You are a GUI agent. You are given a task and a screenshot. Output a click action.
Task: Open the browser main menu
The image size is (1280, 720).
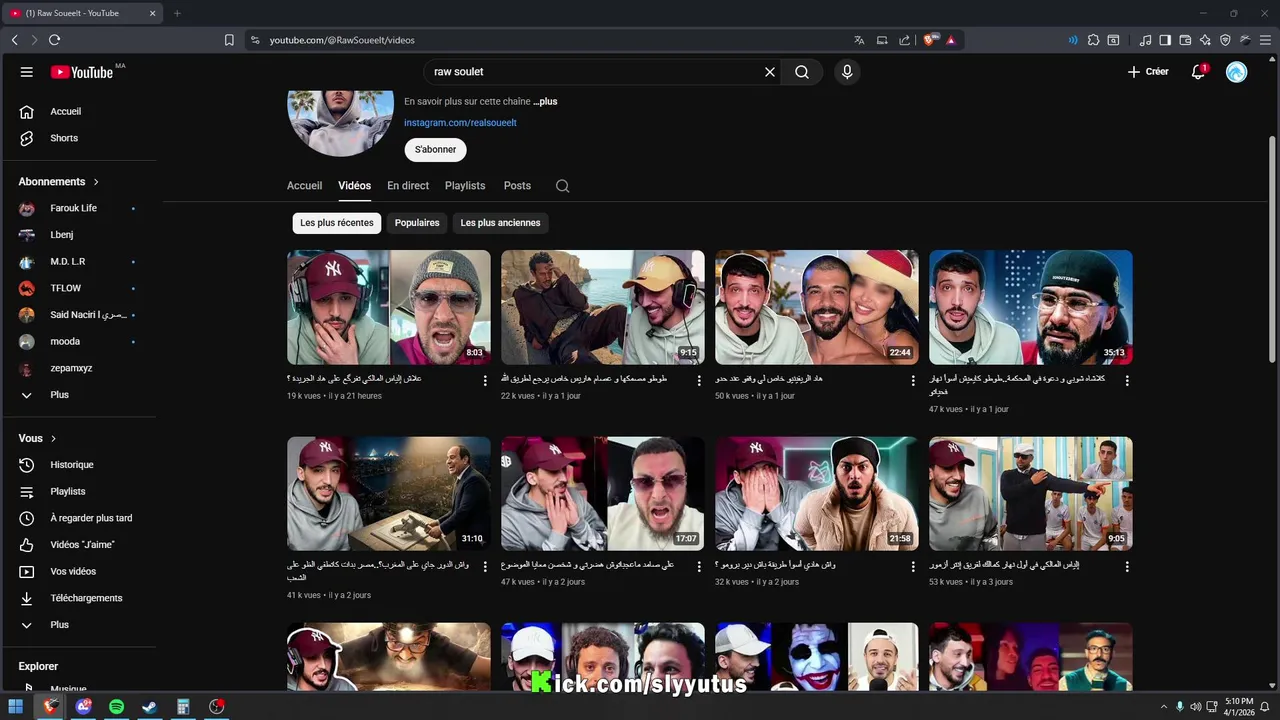click(1265, 40)
